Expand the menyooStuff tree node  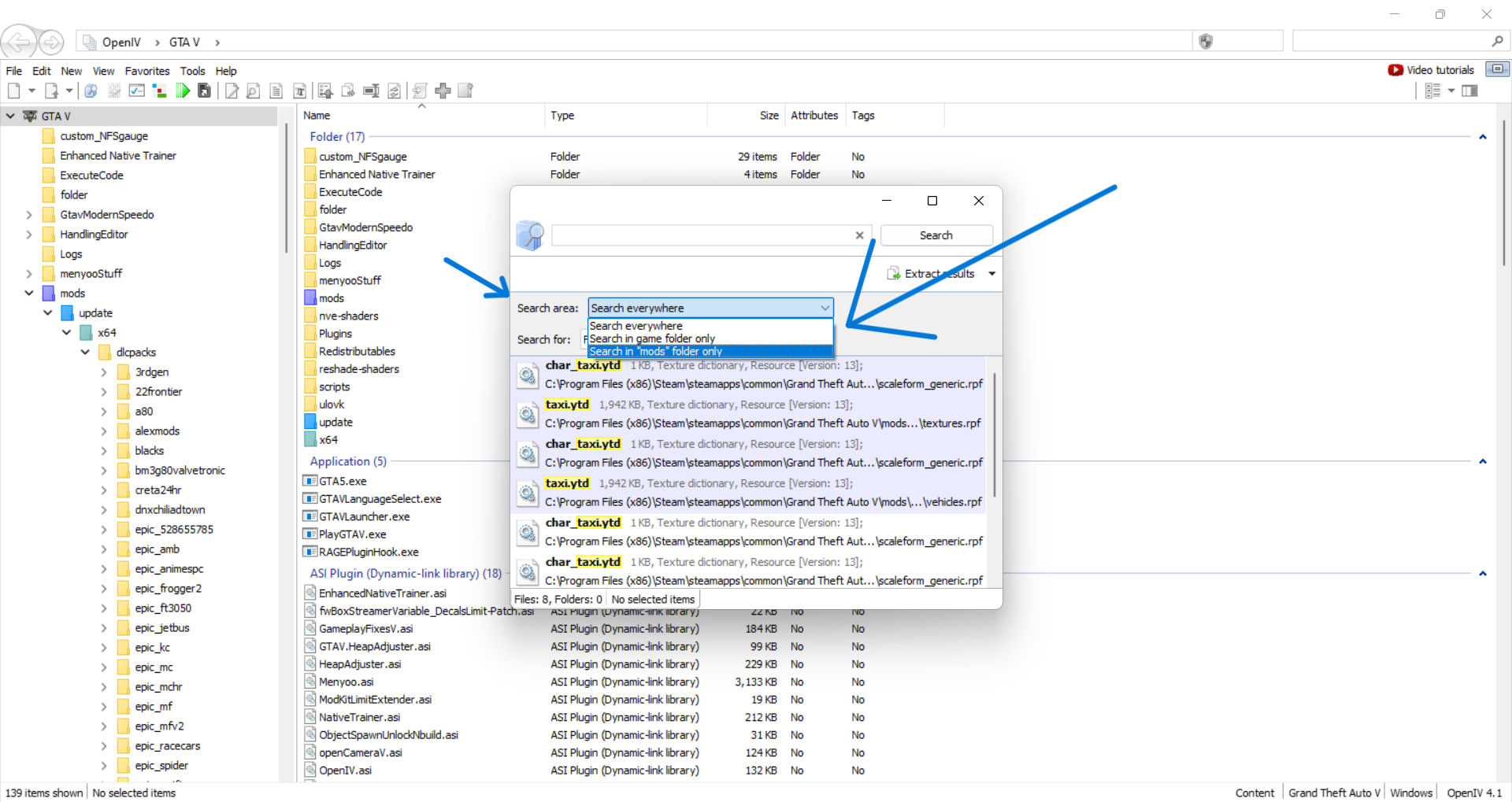[29, 273]
